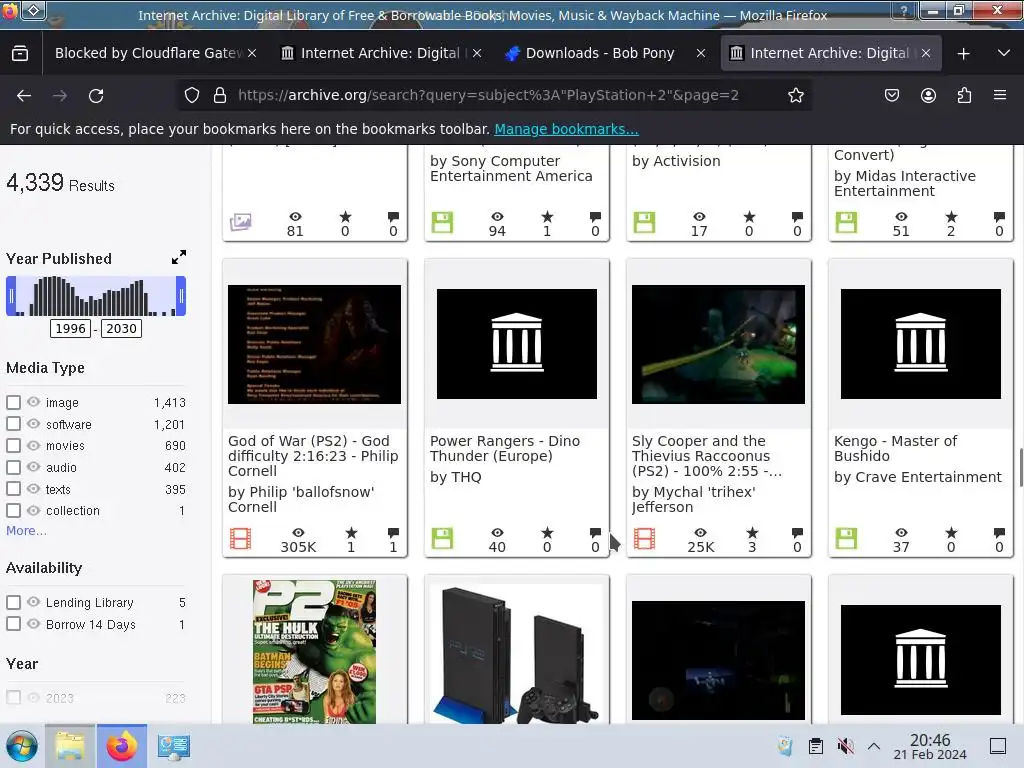Edit the 1996 start year field
Image resolution: width=1024 pixels, height=768 pixels.
(71, 328)
